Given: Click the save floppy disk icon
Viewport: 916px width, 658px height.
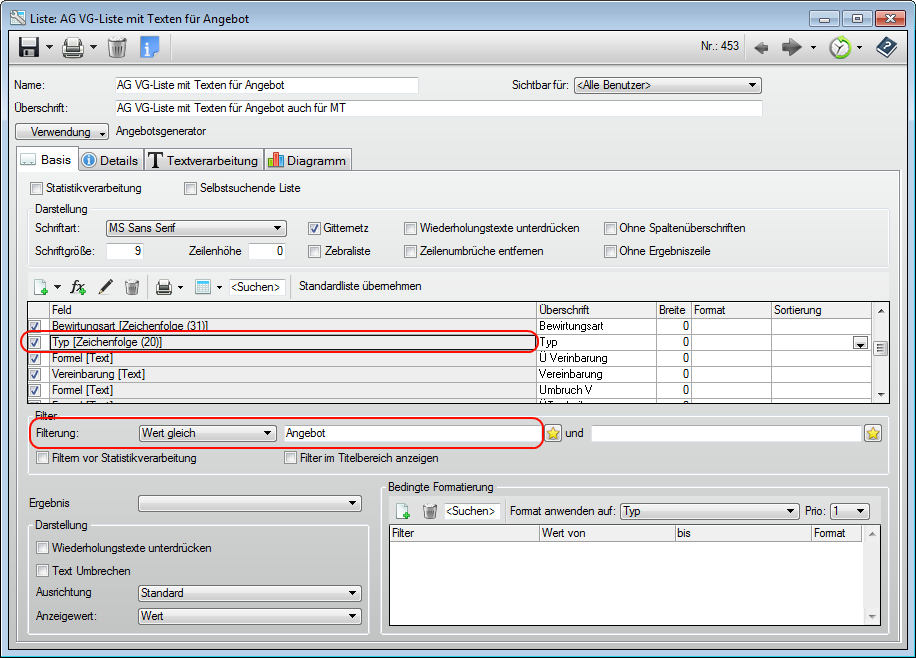Looking at the screenshot, I should pyautogui.click(x=29, y=47).
